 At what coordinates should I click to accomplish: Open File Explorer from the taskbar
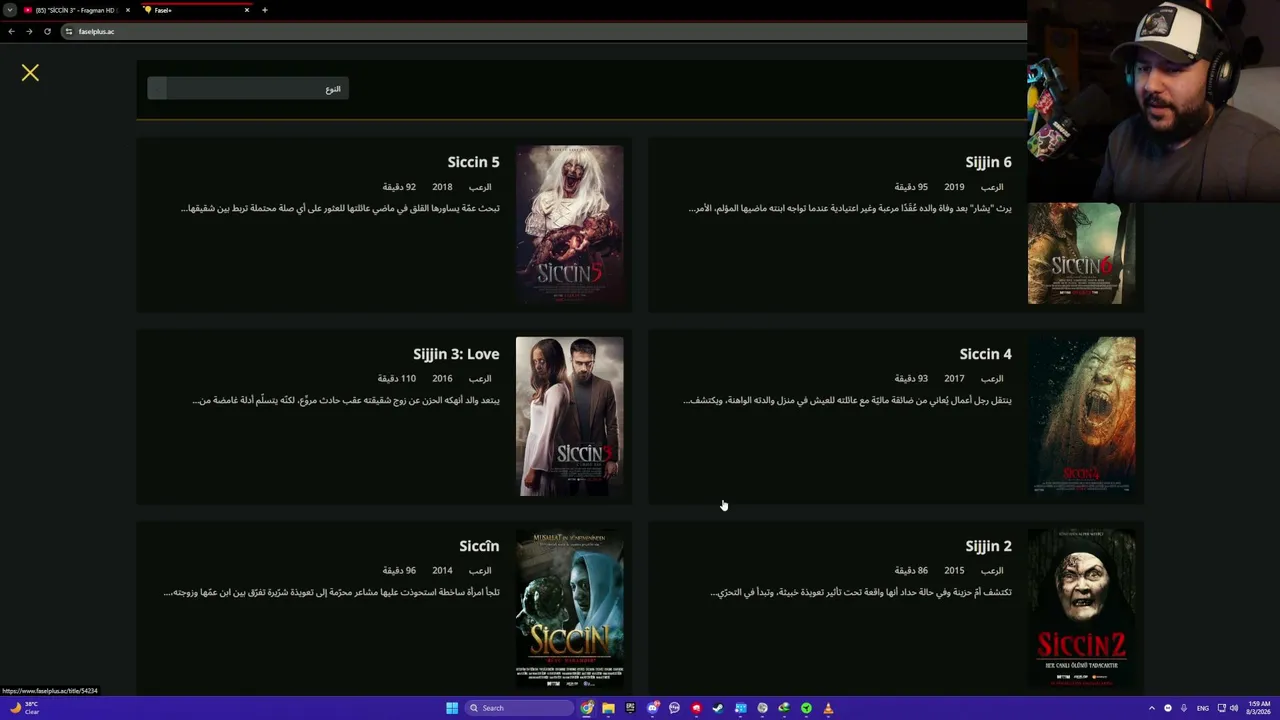[x=608, y=708]
